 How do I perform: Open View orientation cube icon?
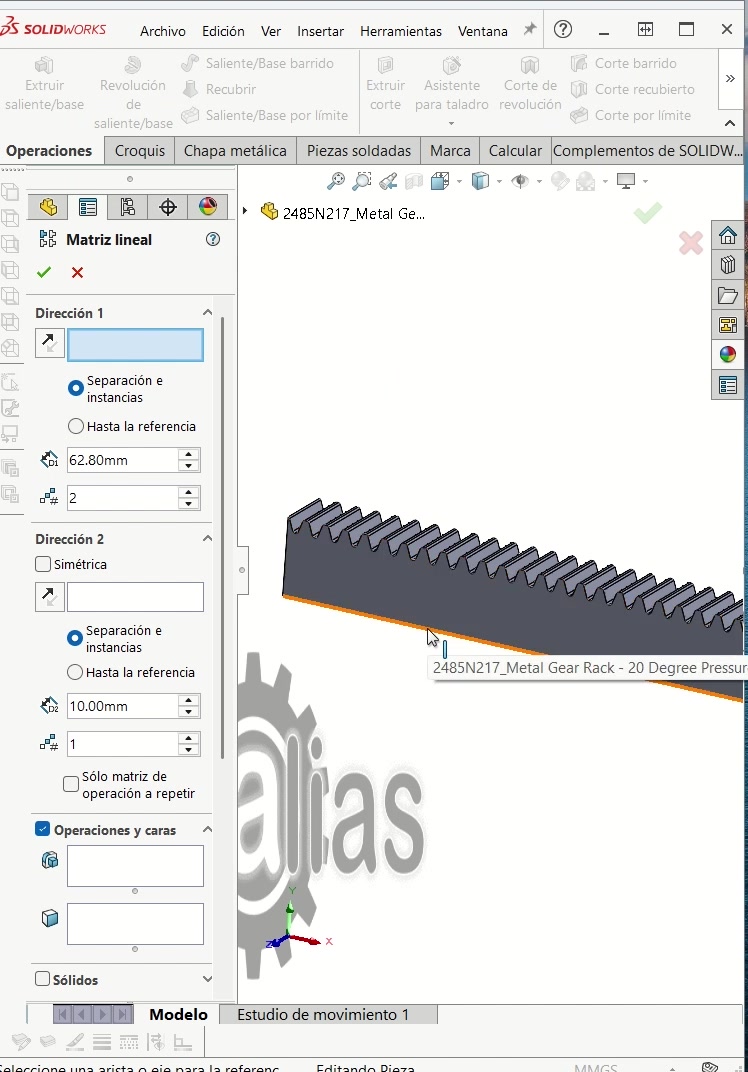coord(440,180)
